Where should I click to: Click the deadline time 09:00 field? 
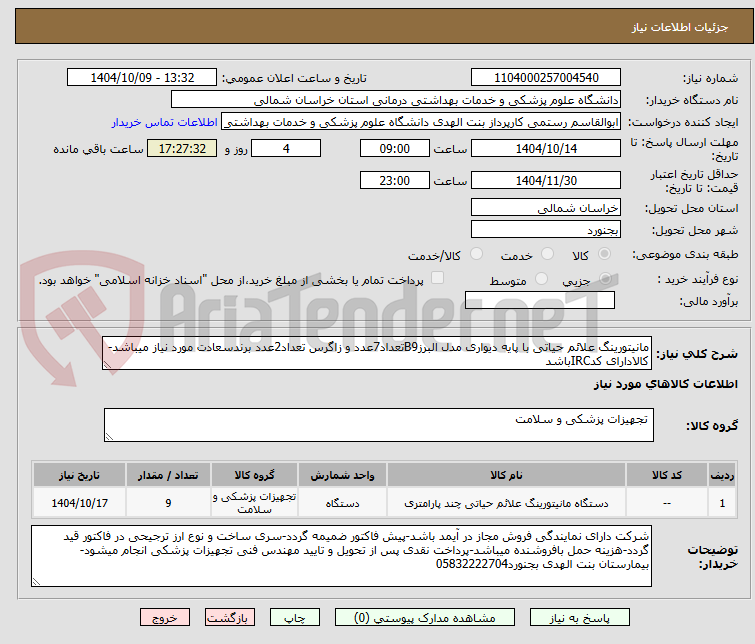395,148
